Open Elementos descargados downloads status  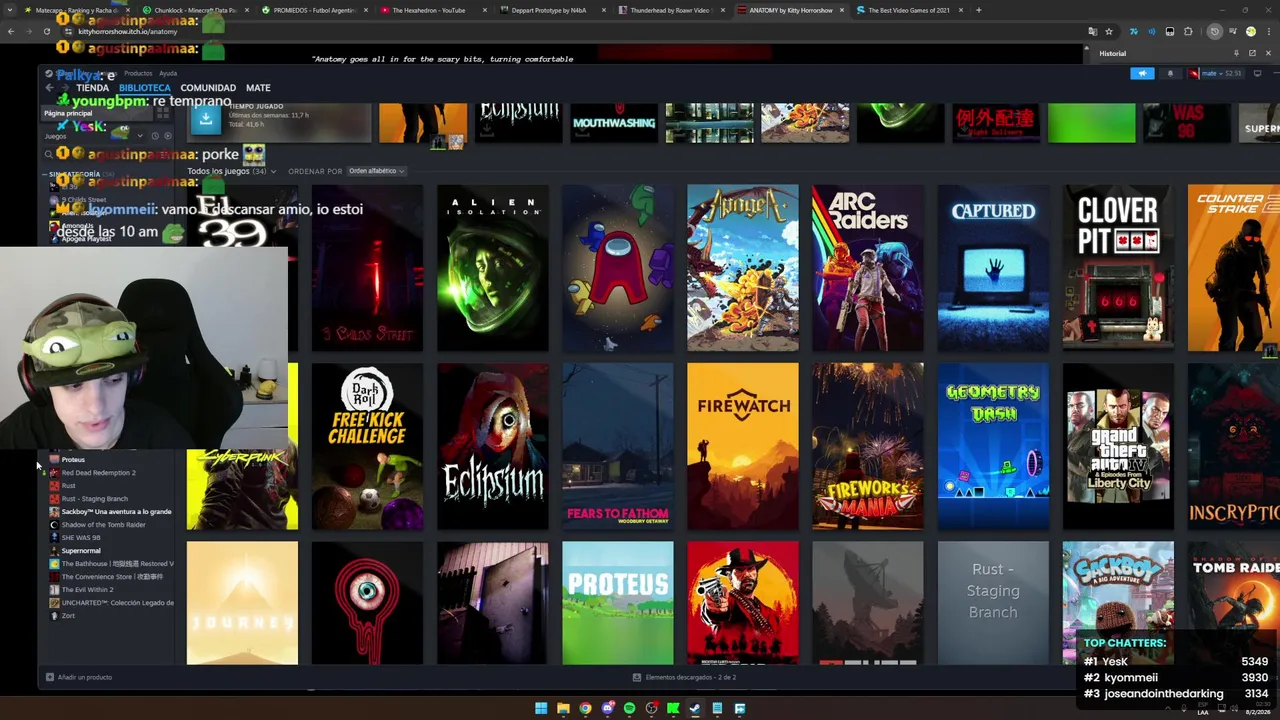click(685, 677)
